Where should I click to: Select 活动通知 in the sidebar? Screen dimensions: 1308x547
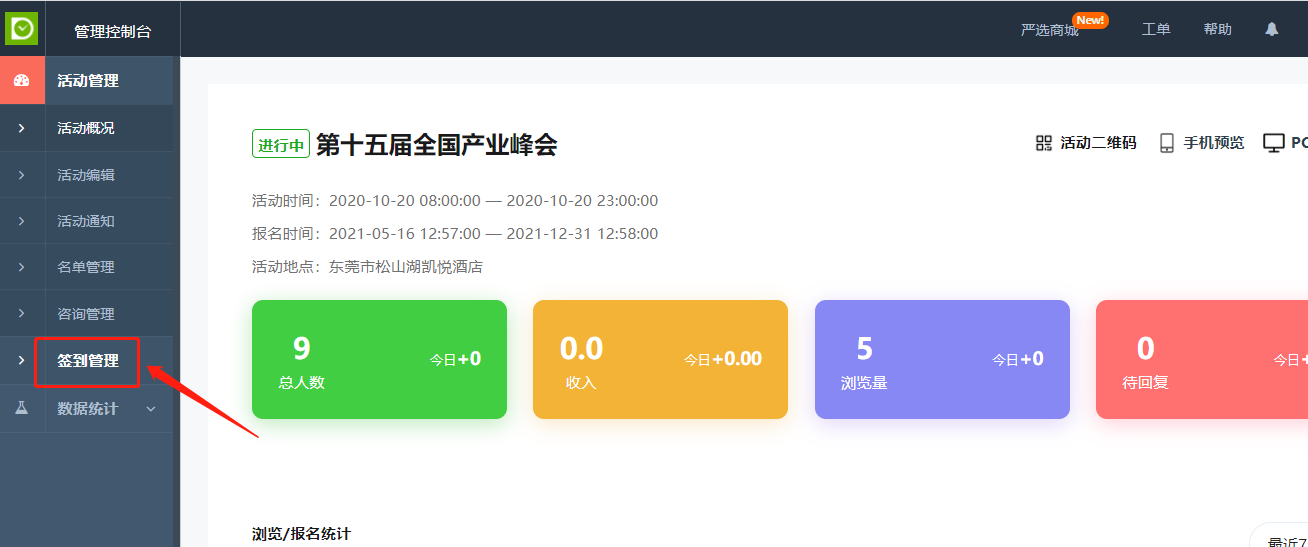86,221
